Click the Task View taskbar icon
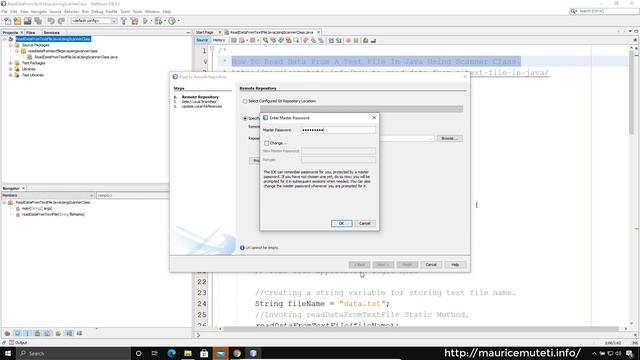 [x=155, y=353]
